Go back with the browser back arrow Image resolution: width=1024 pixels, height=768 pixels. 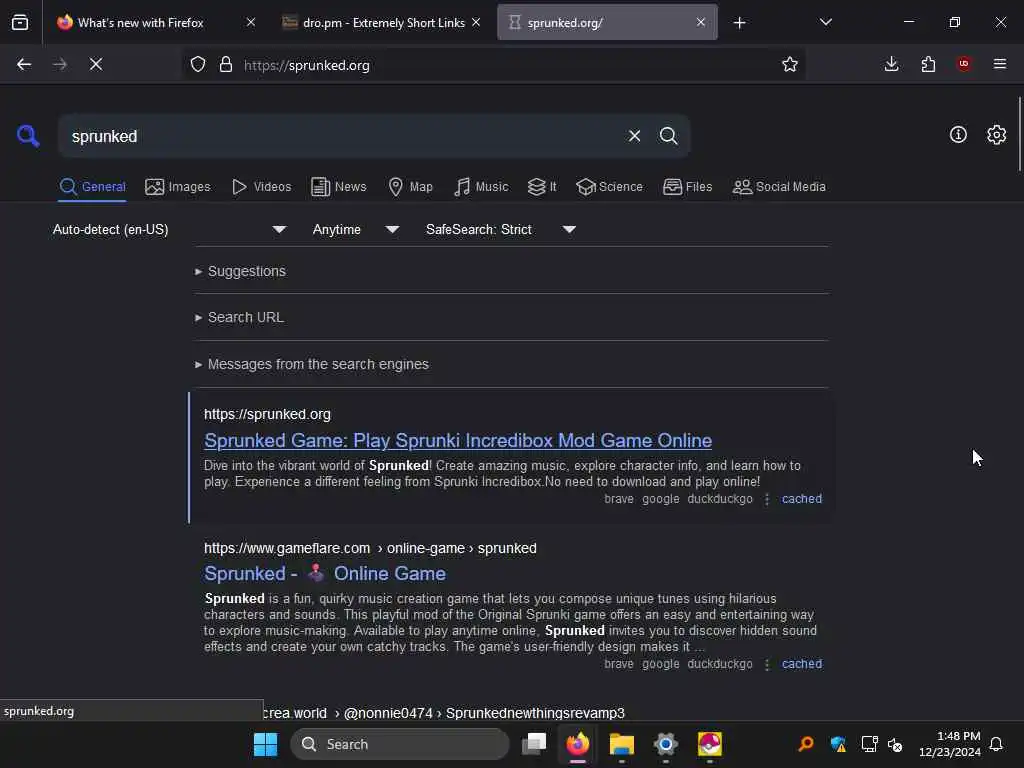24,64
